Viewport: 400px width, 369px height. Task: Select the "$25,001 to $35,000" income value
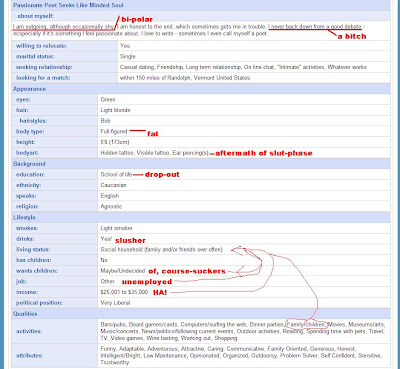(124, 292)
